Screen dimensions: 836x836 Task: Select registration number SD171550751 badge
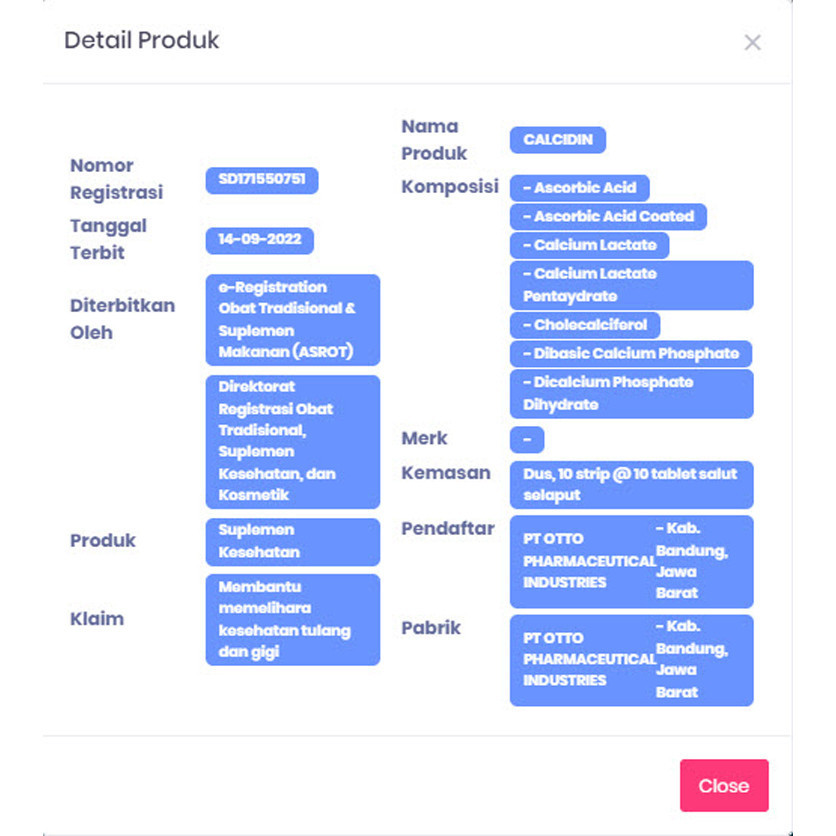point(262,180)
